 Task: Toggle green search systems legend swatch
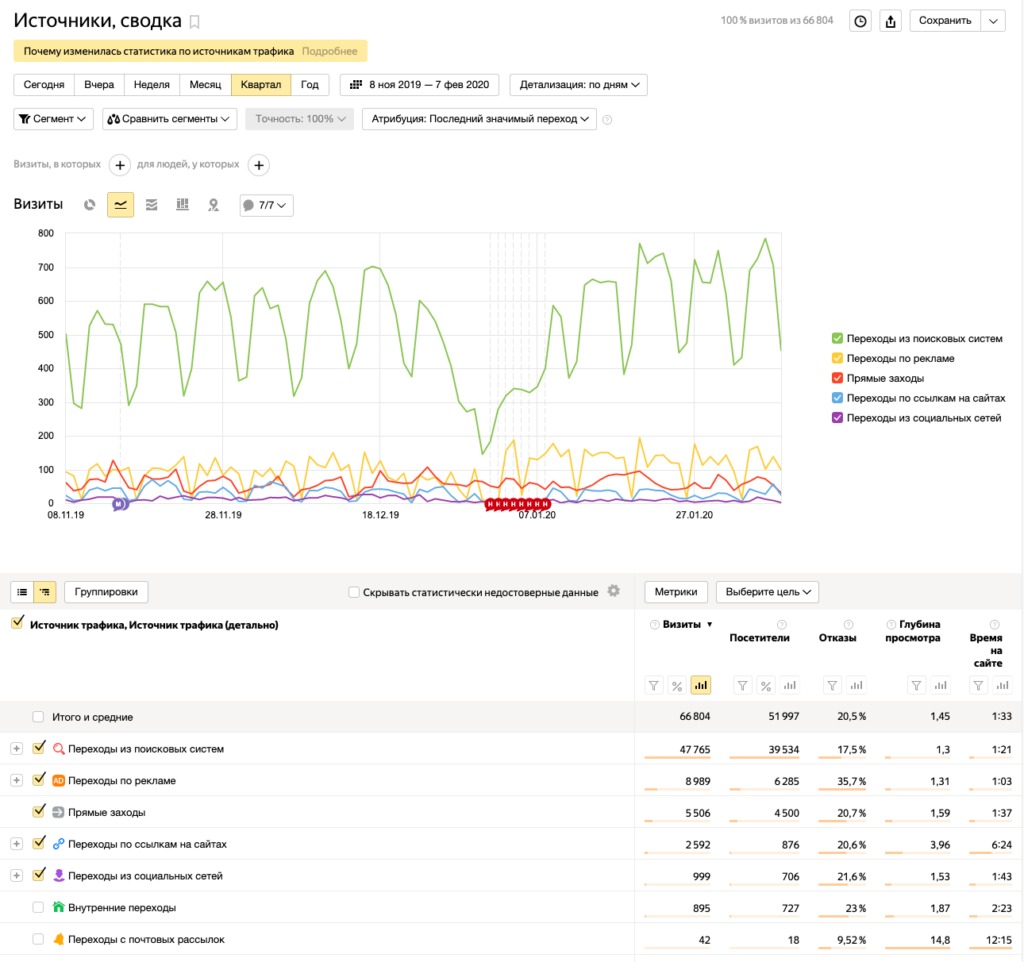(837, 338)
